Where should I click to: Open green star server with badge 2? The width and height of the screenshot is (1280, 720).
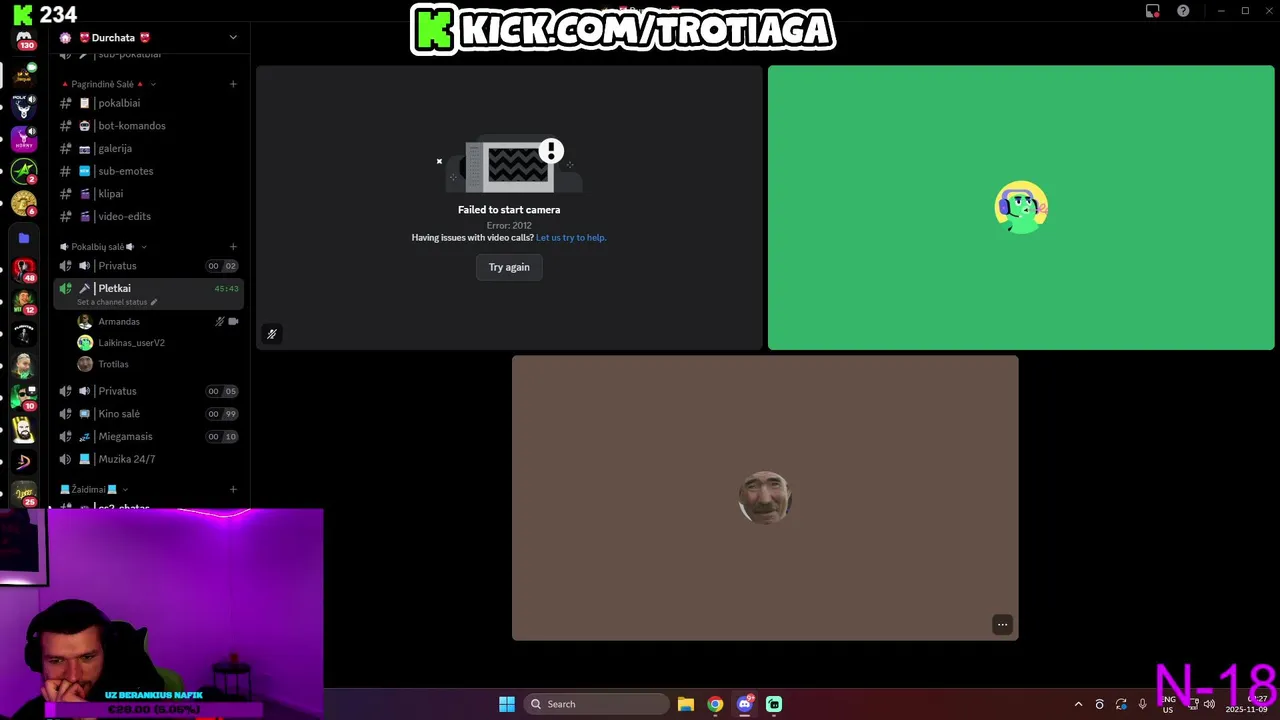(24, 171)
